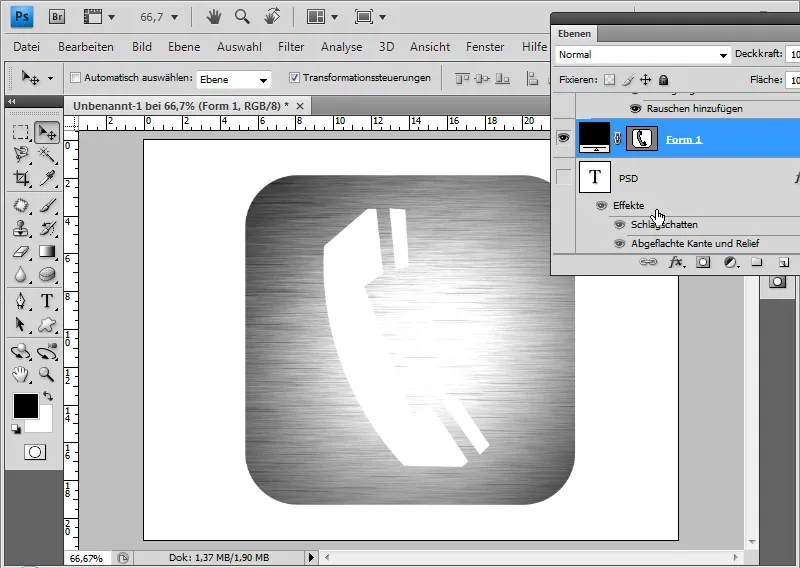Click the Rotate View tool in top bar

click(272, 16)
